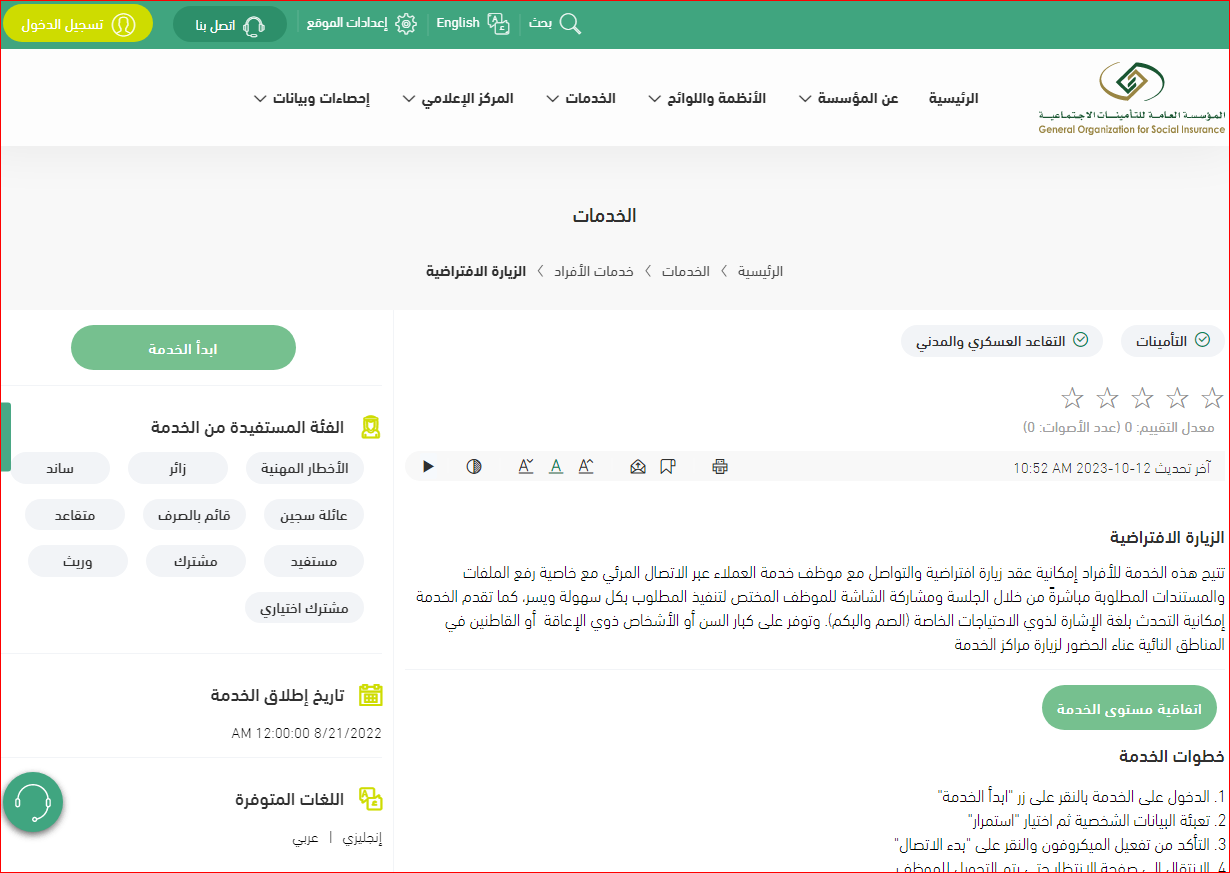1230x873 pixels.
Task: Open the إحصاءات وبيانات dropdown
Action: tap(311, 98)
